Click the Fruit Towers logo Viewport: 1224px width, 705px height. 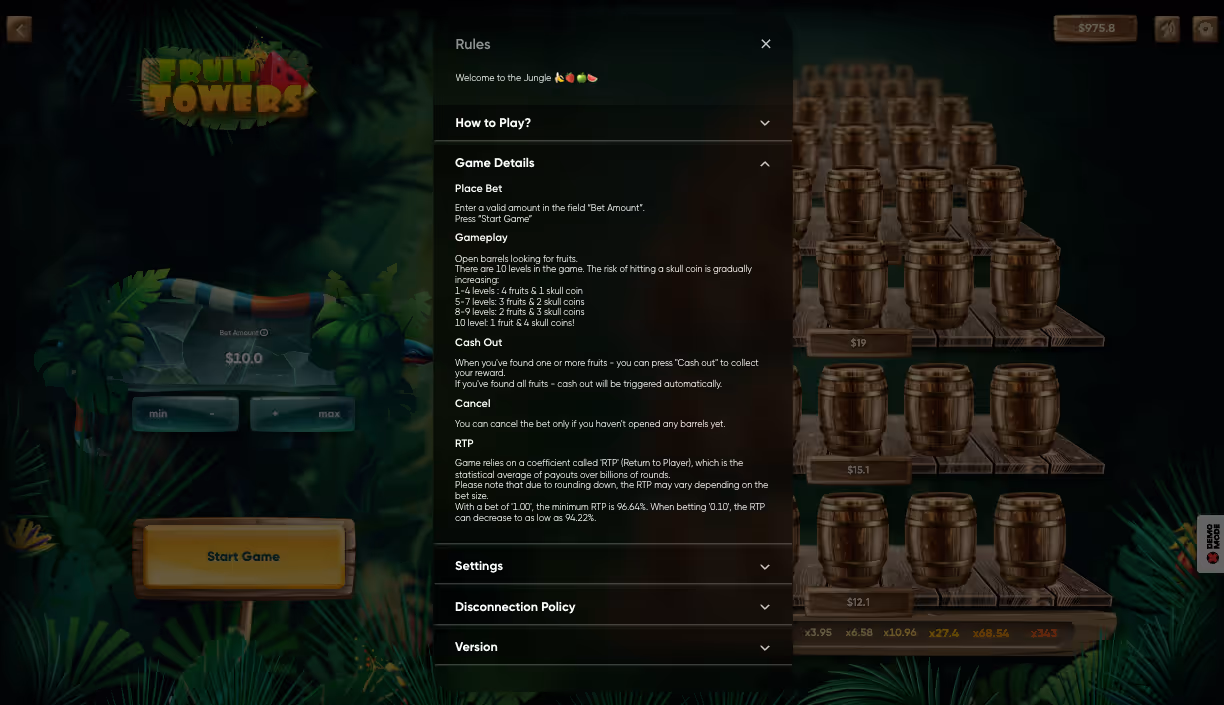click(x=227, y=87)
